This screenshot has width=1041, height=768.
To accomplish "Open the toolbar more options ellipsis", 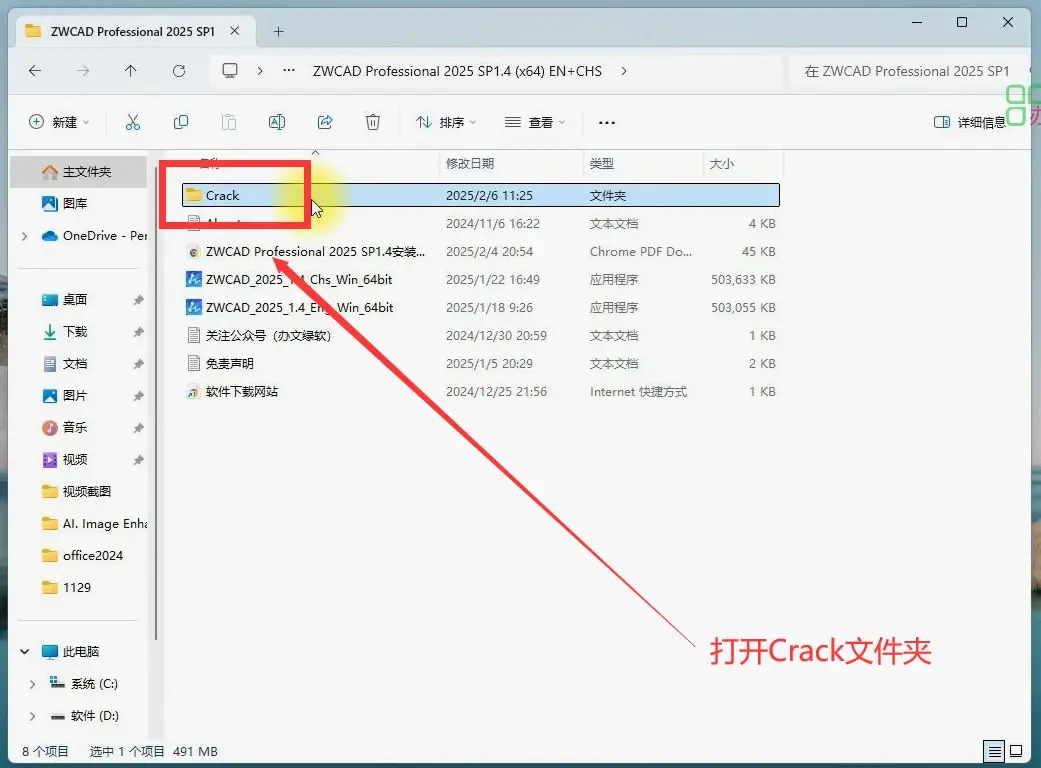I will (x=607, y=122).
